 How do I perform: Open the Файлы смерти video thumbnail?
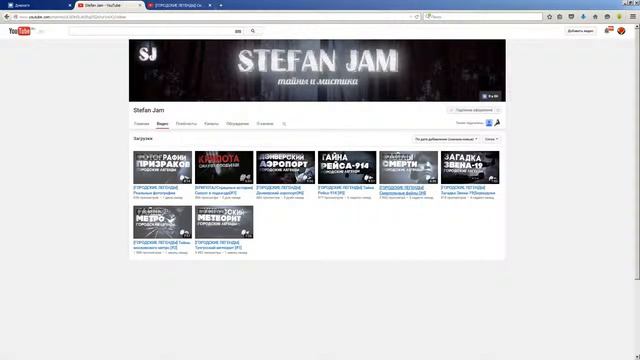[409, 167]
